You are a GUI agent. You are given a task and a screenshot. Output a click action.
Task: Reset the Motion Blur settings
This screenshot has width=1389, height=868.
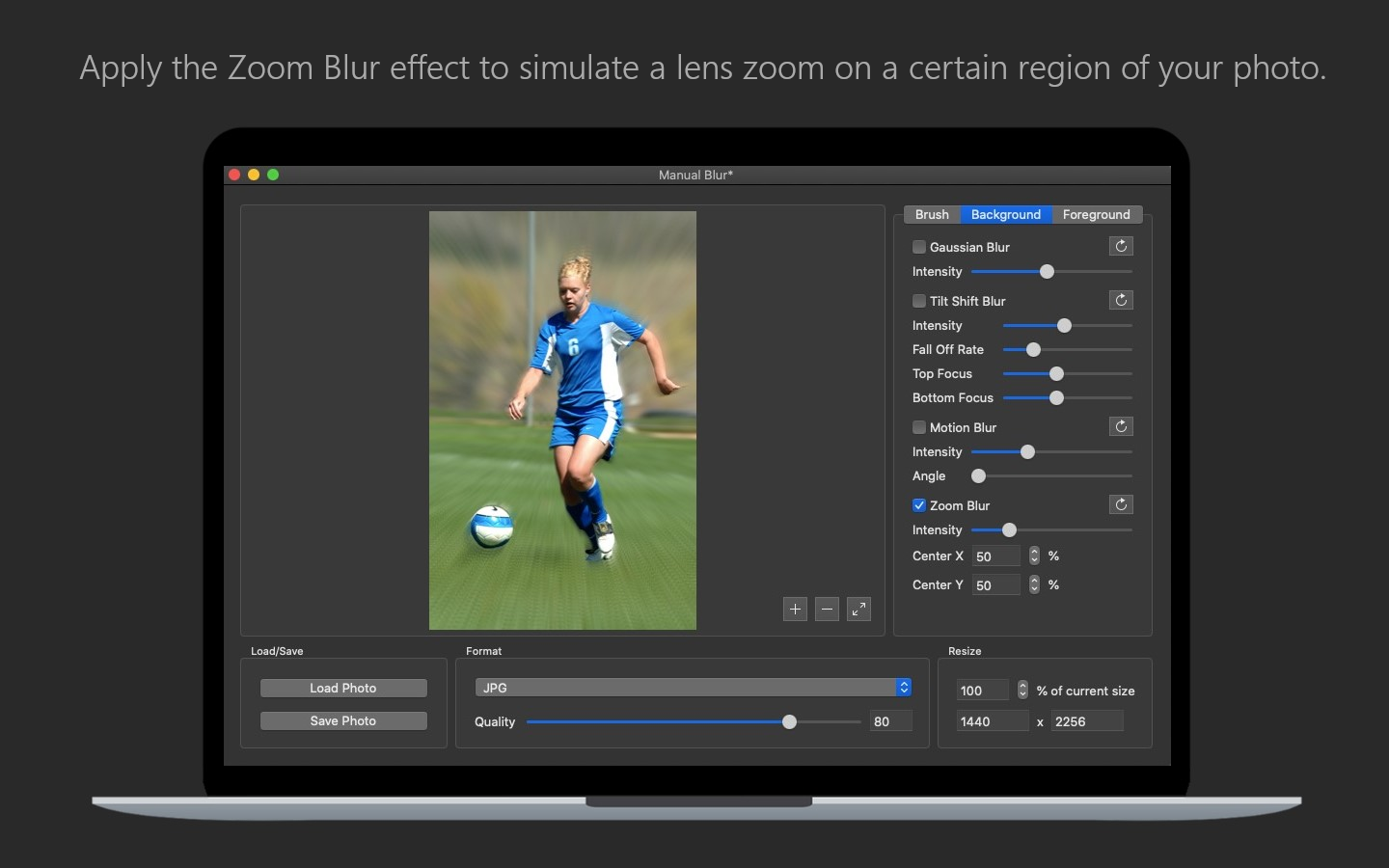(x=1121, y=426)
